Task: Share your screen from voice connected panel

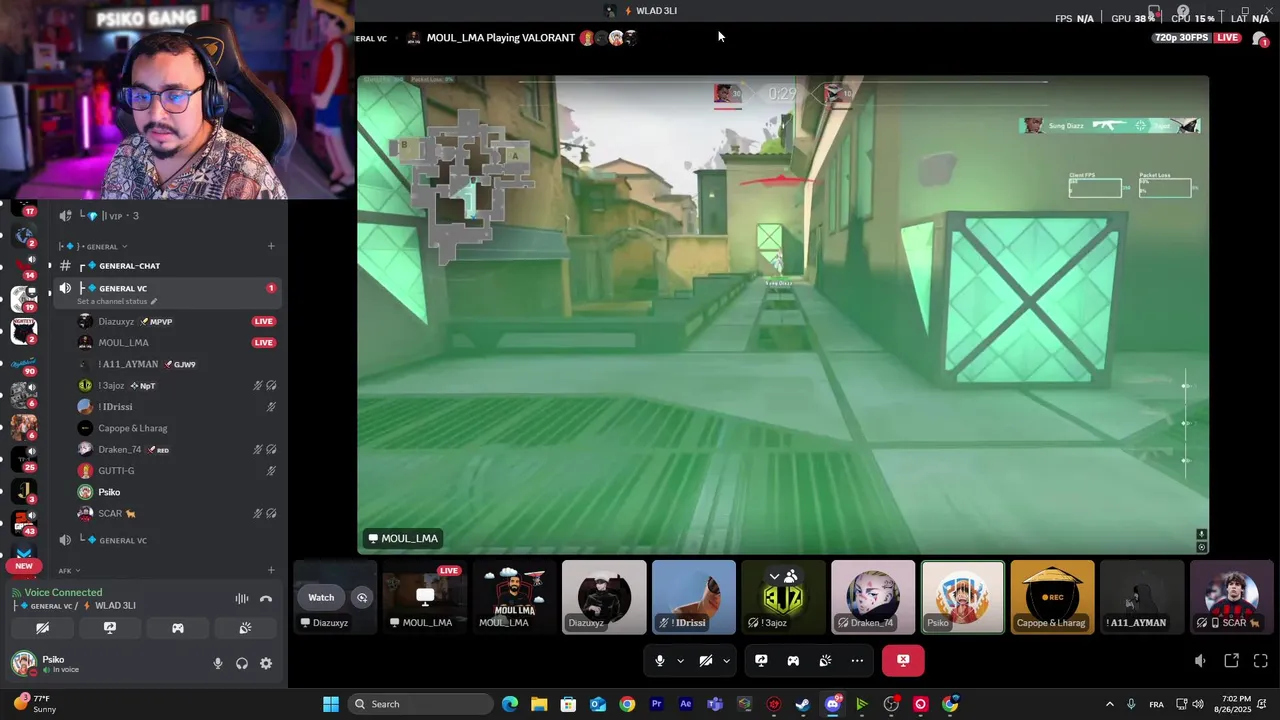Action: 110,628
